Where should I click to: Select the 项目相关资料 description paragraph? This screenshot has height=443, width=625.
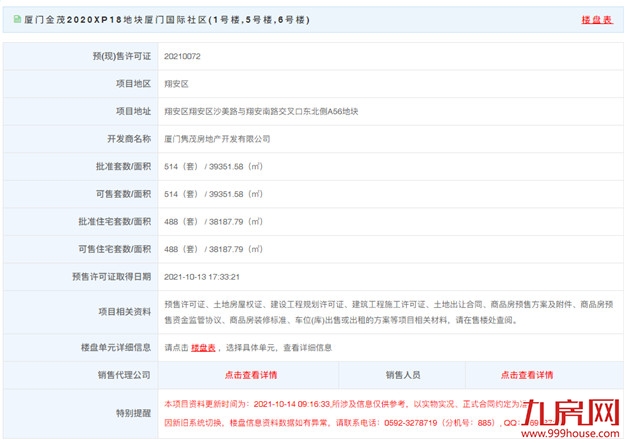pos(389,312)
